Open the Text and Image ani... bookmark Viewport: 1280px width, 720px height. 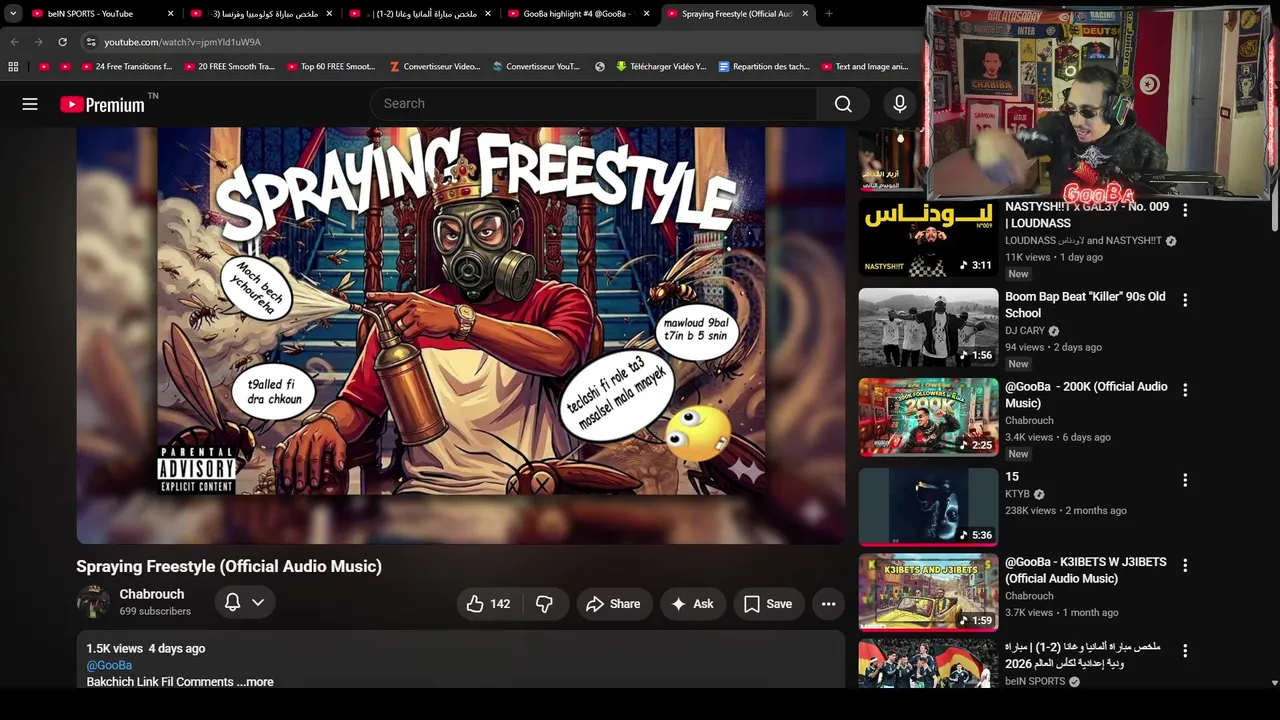[865, 67]
